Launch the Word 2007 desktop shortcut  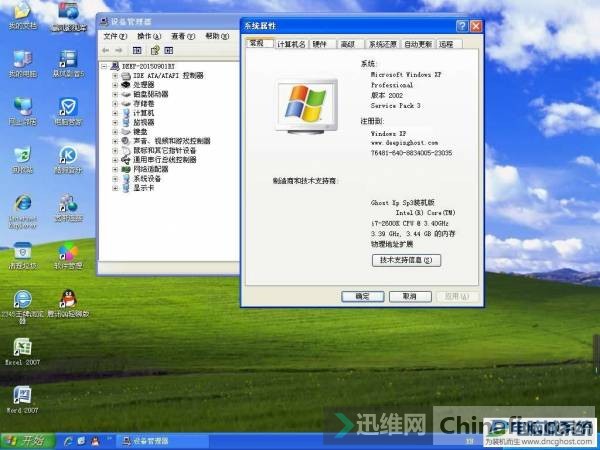point(23,399)
